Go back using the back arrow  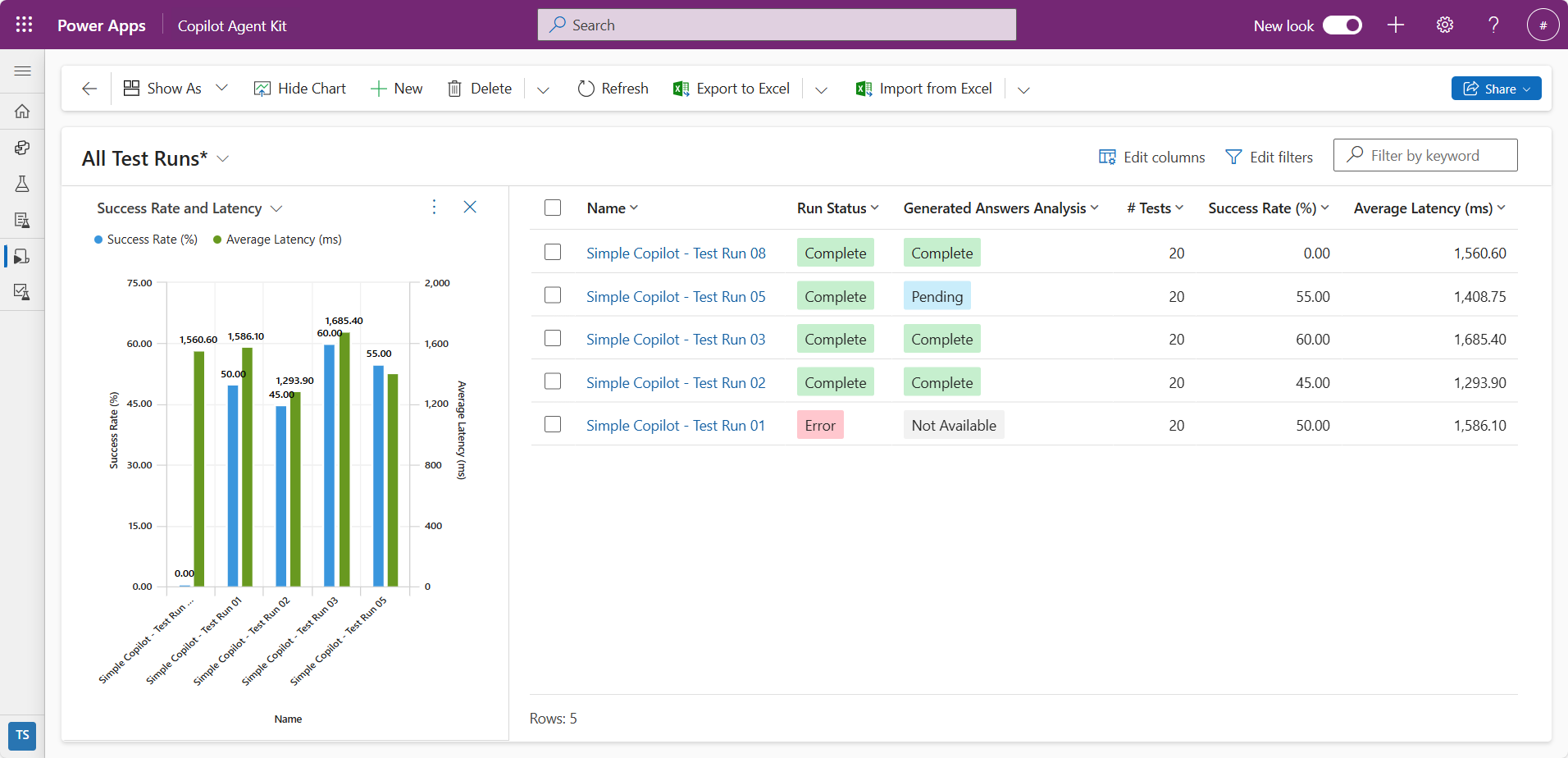coord(89,89)
